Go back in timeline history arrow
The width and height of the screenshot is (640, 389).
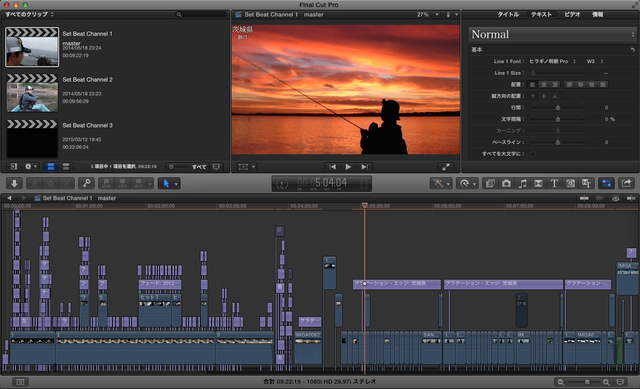(9, 198)
